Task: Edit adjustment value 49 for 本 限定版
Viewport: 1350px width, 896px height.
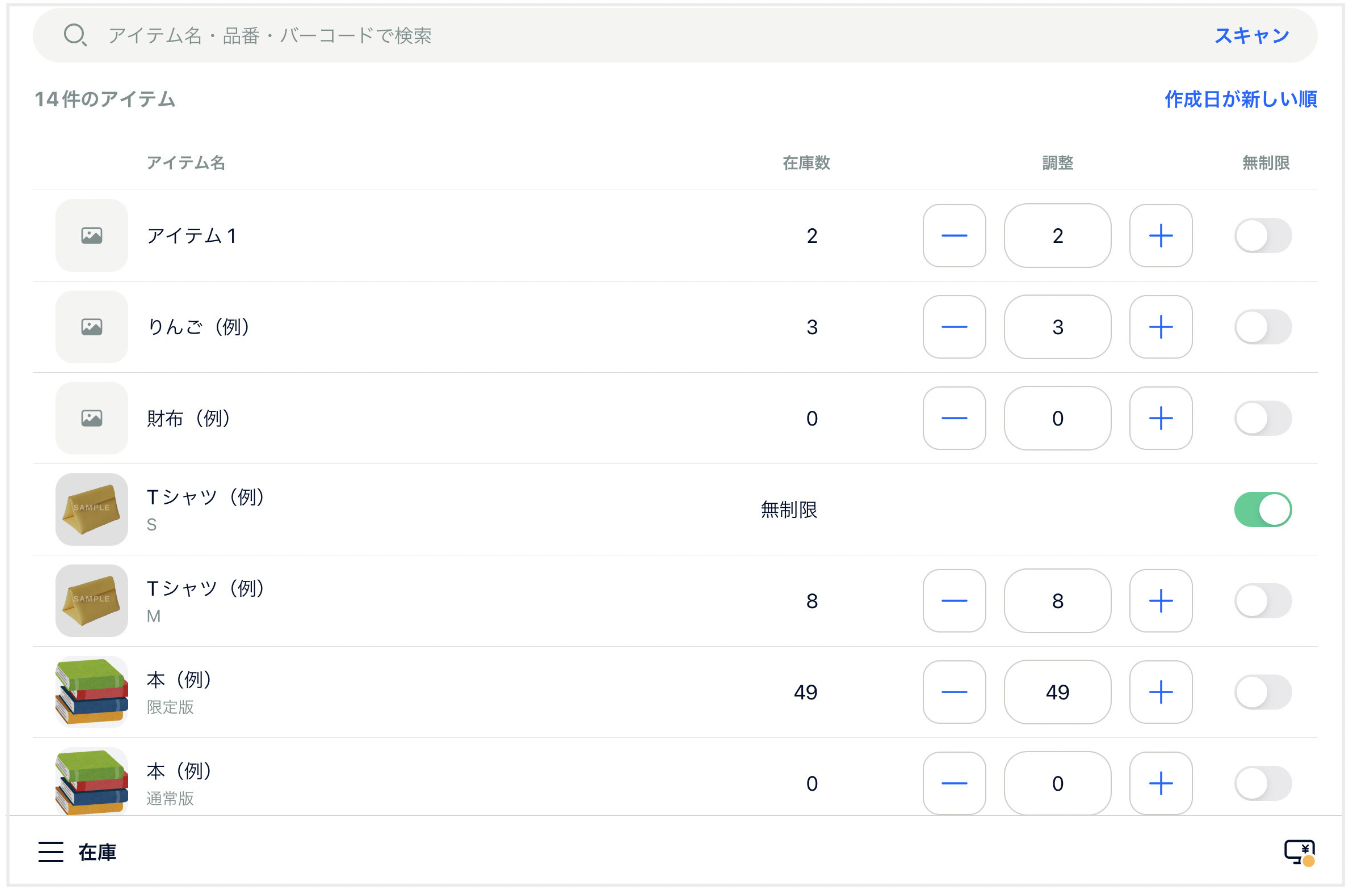Action: tap(1057, 692)
